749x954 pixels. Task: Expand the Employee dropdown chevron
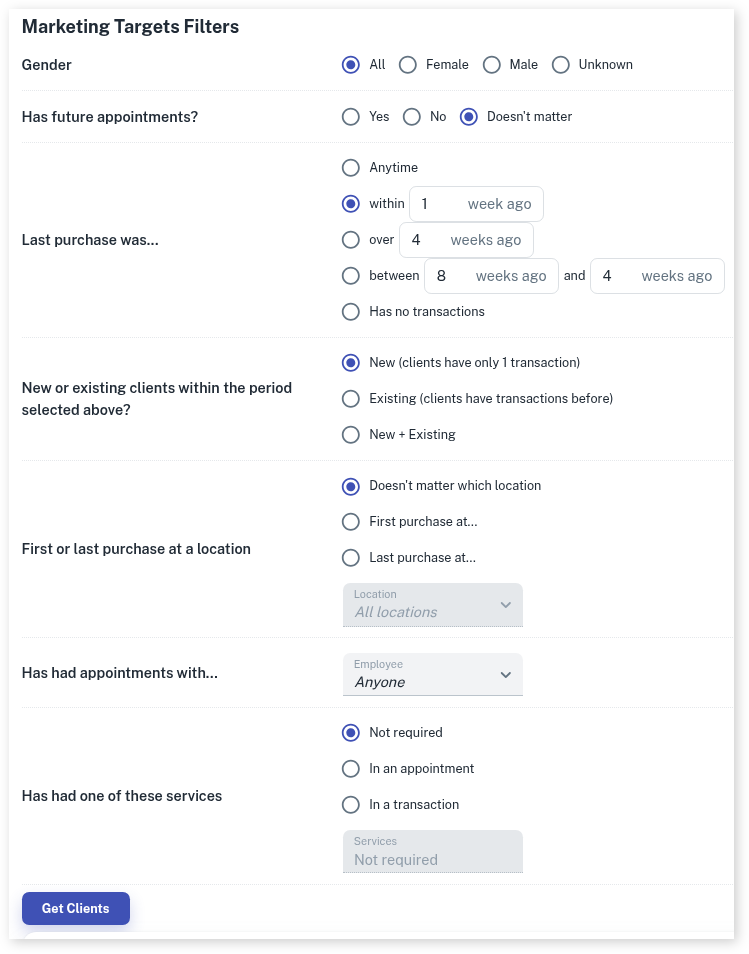(x=505, y=675)
